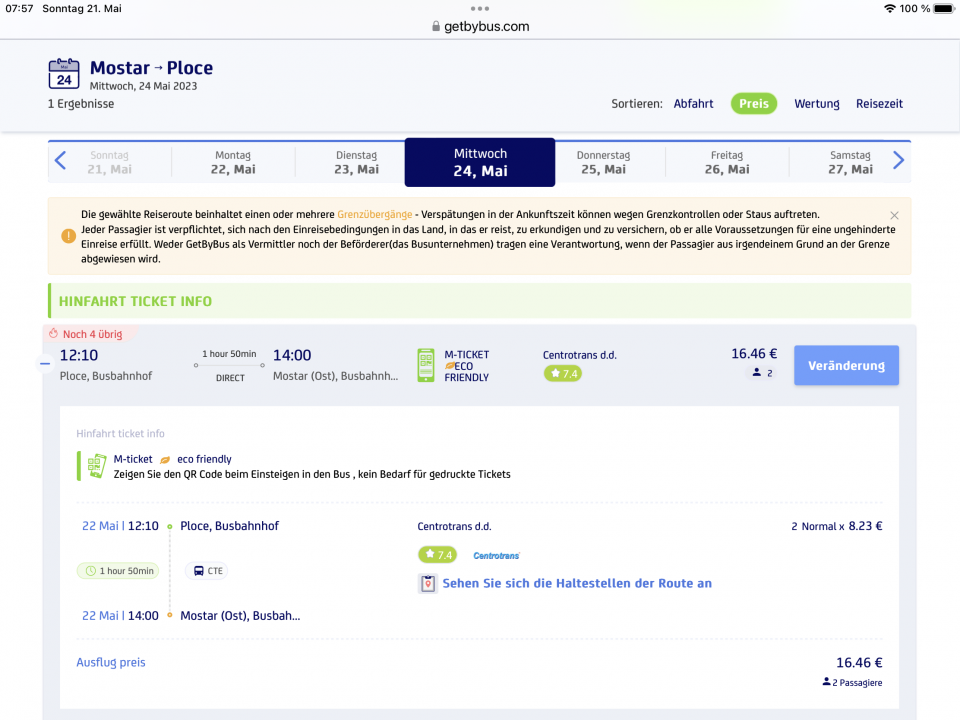Click the QR code ticket icon
This screenshot has width=960, height=720.
[x=96, y=466]
